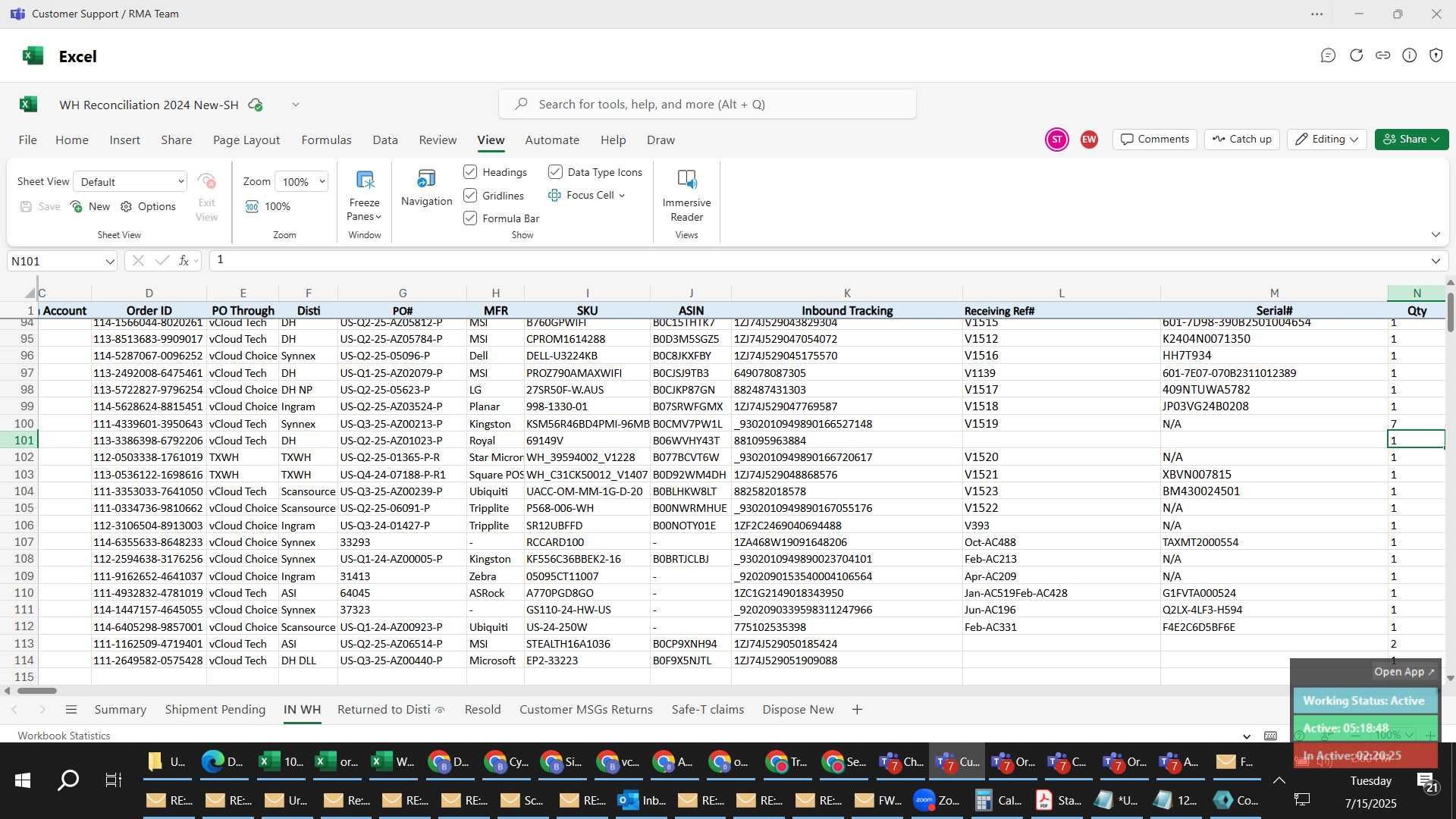Collapse the ribbon with the chevron

click(x=1436, y=234)
